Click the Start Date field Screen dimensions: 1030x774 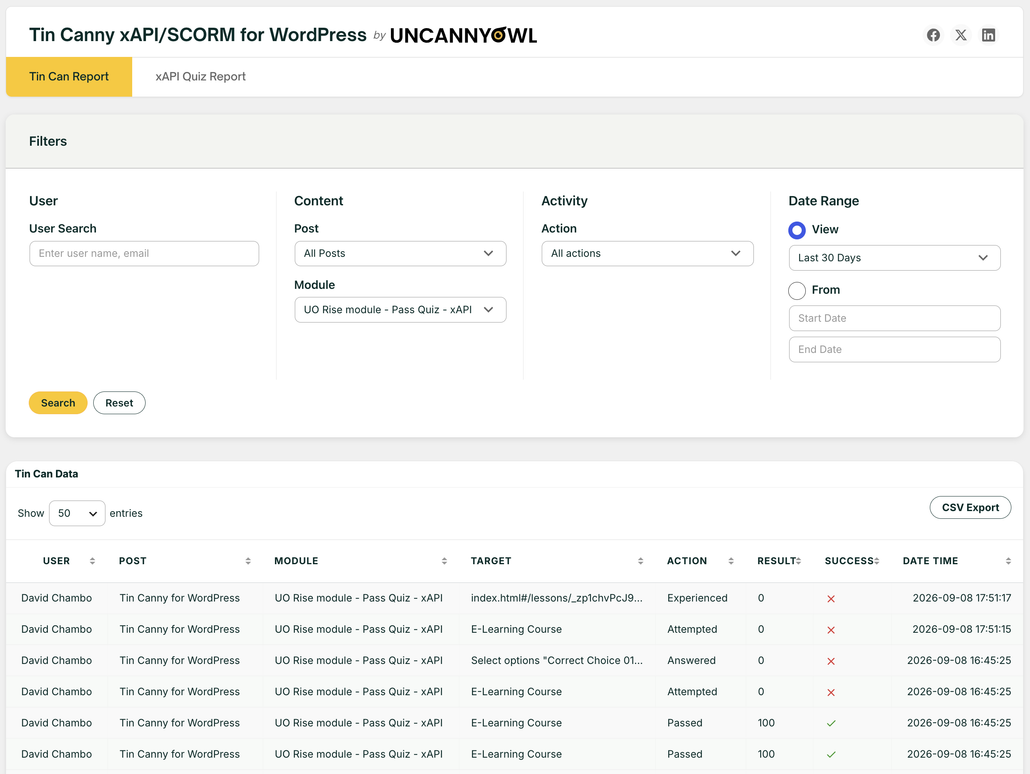point(894,318)
